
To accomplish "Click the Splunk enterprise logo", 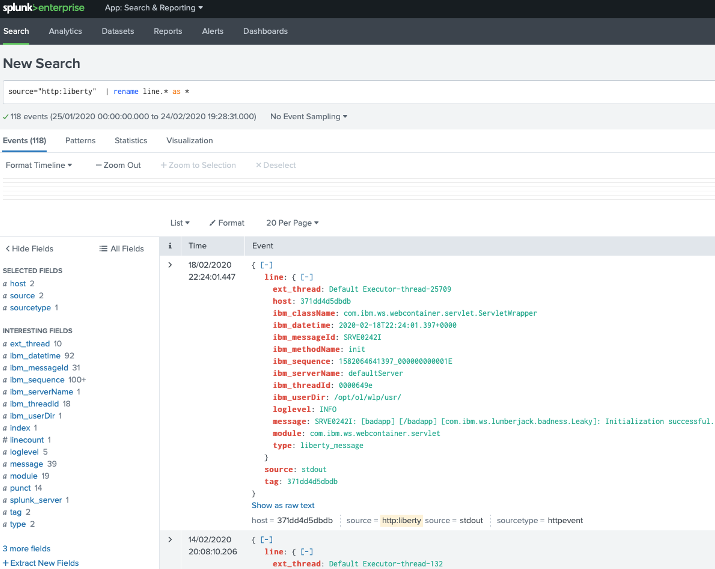I will coord(45,8).
